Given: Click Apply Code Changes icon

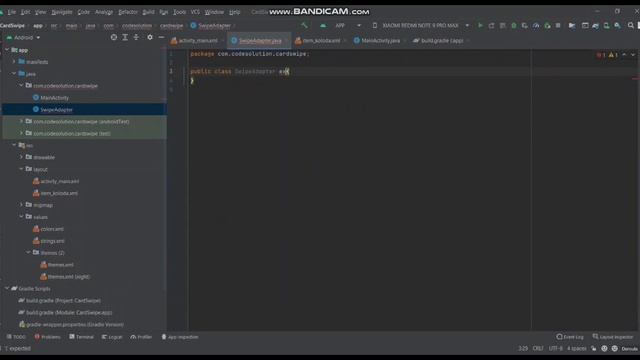Looking at the screenshot, I should point(502,25).
